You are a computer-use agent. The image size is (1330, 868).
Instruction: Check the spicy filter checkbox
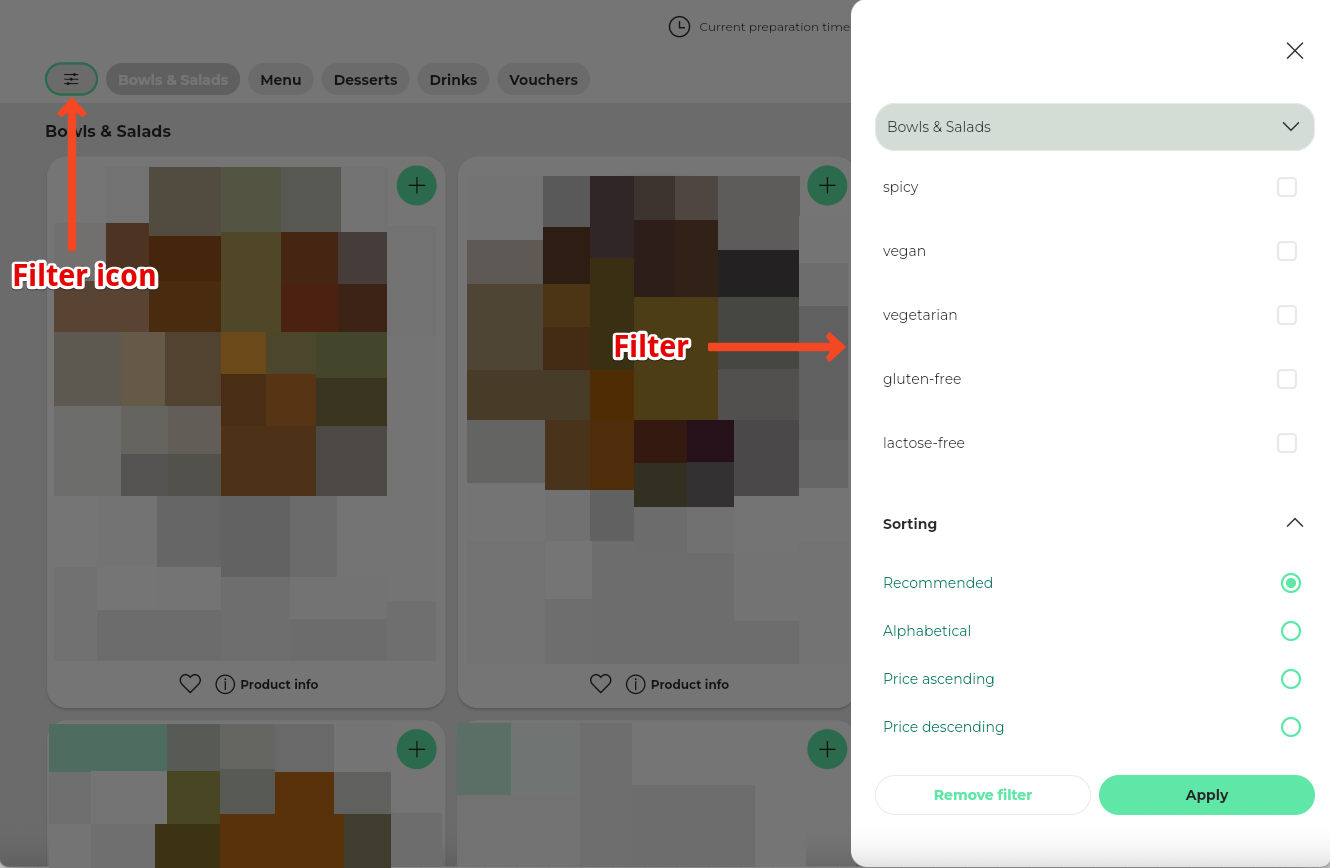tap(1287, 187)
